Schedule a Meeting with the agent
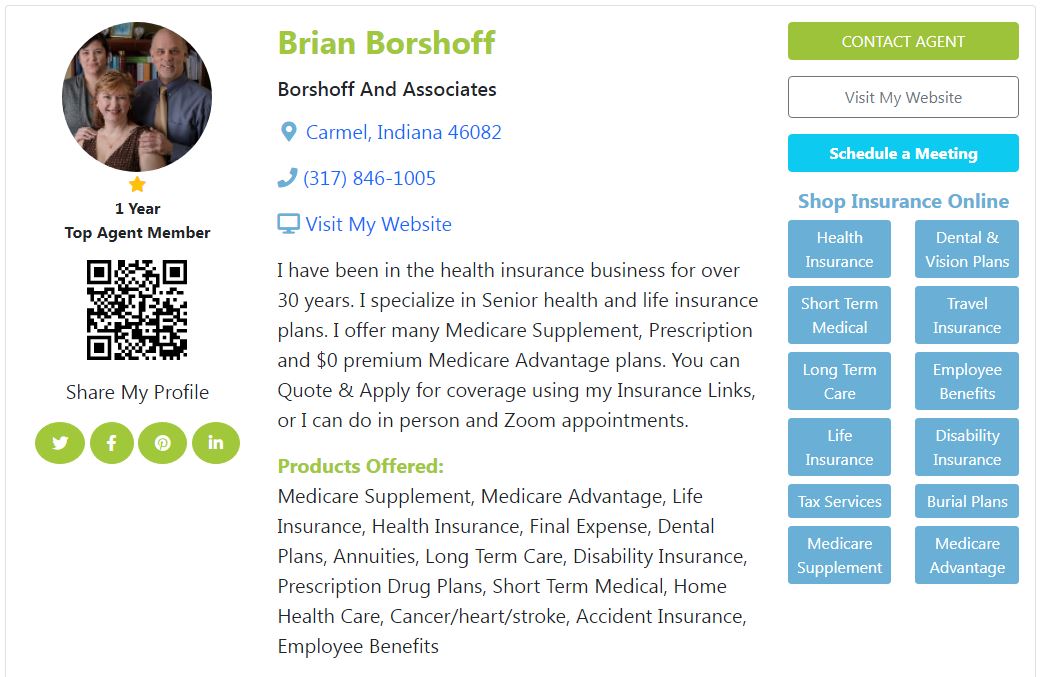 (903, 154)
